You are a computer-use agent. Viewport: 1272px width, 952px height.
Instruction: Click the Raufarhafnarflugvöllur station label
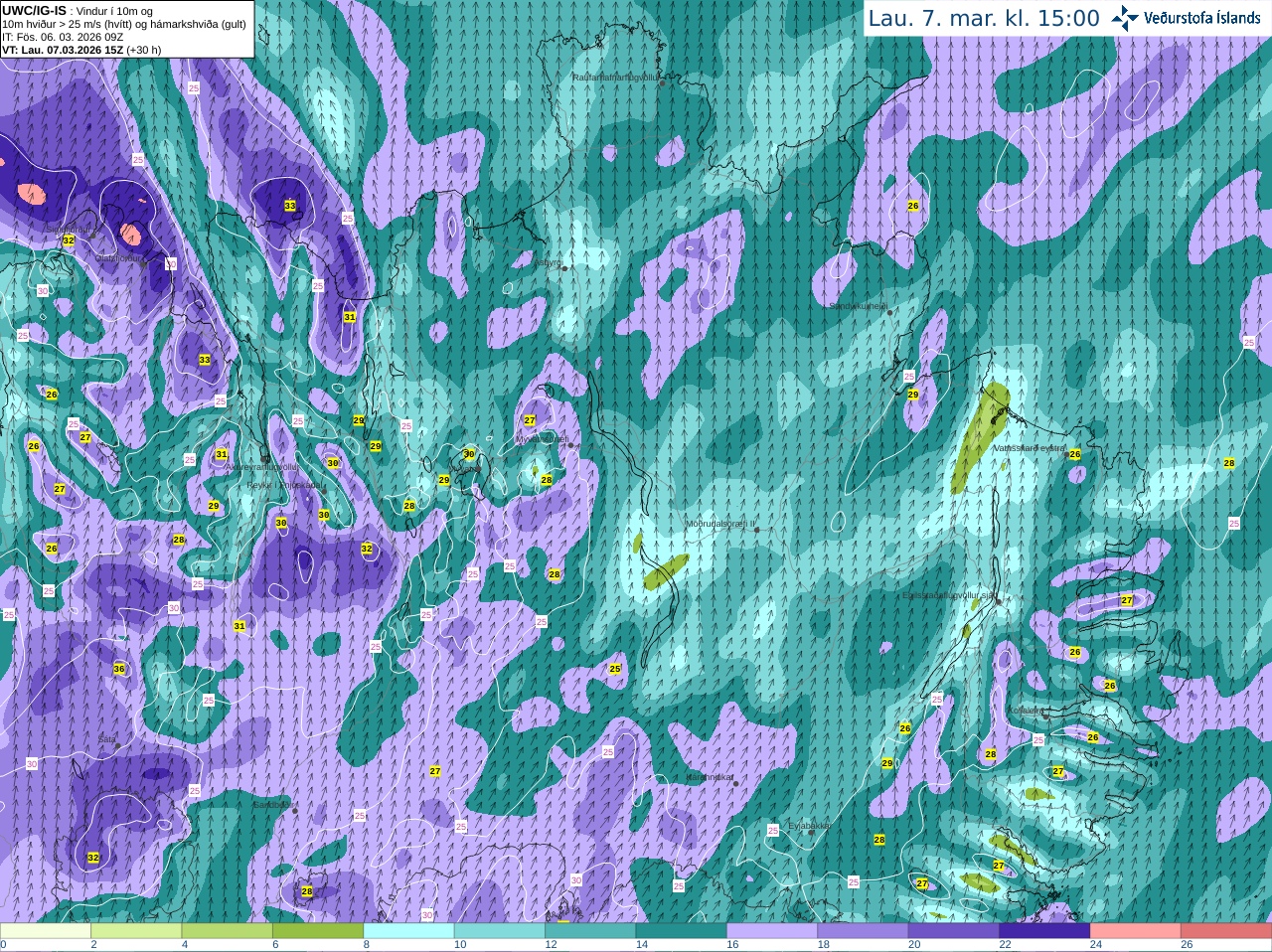coord(615,77)
